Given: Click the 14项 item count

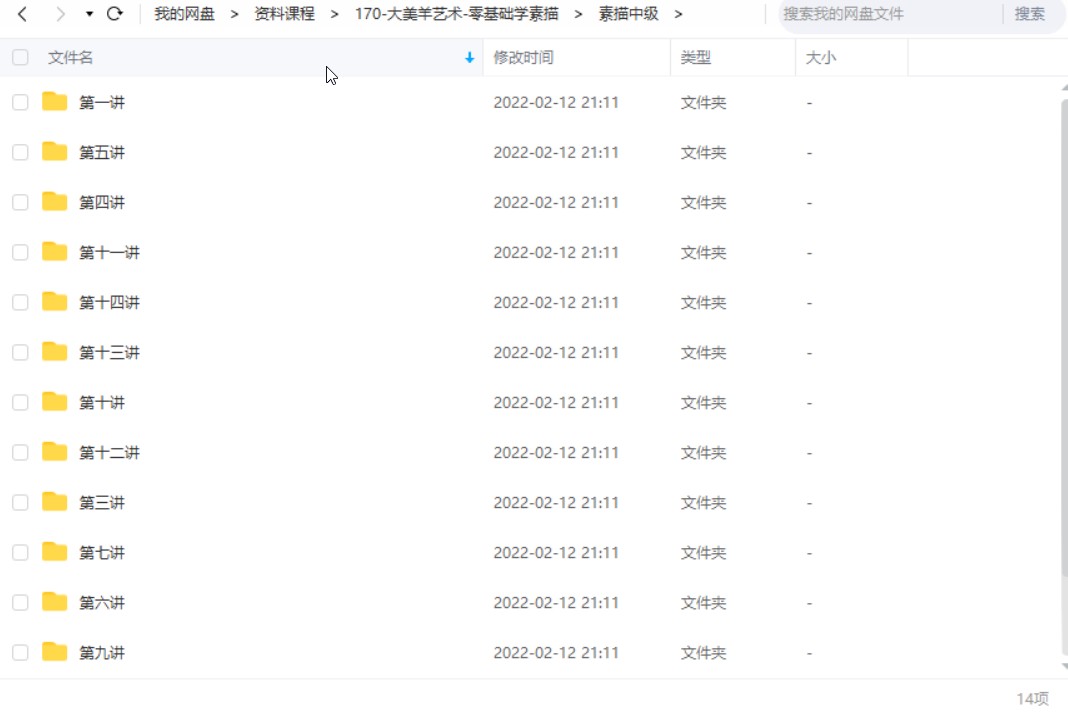Looking at the screenshot, I should click(x=1033, y=699).
